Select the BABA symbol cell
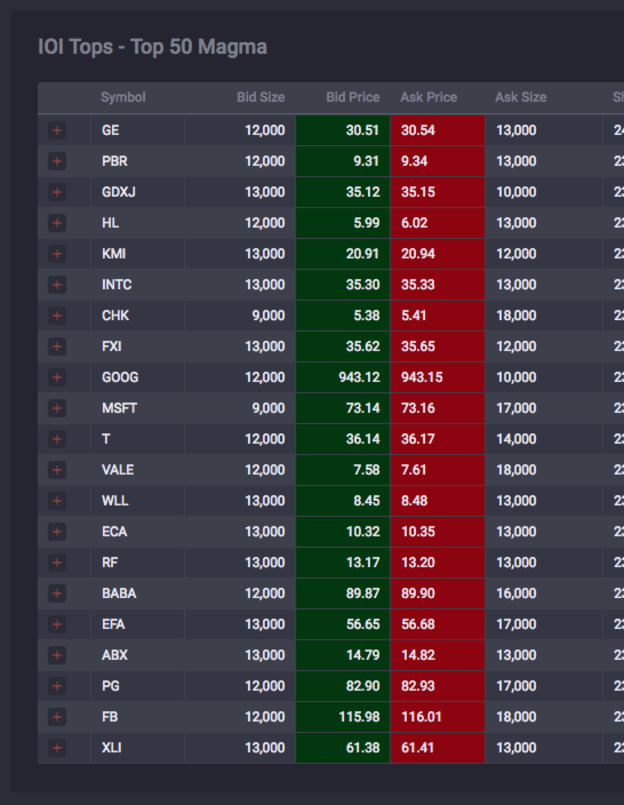This screenshot has width=624, height=805. click(137, 593)
